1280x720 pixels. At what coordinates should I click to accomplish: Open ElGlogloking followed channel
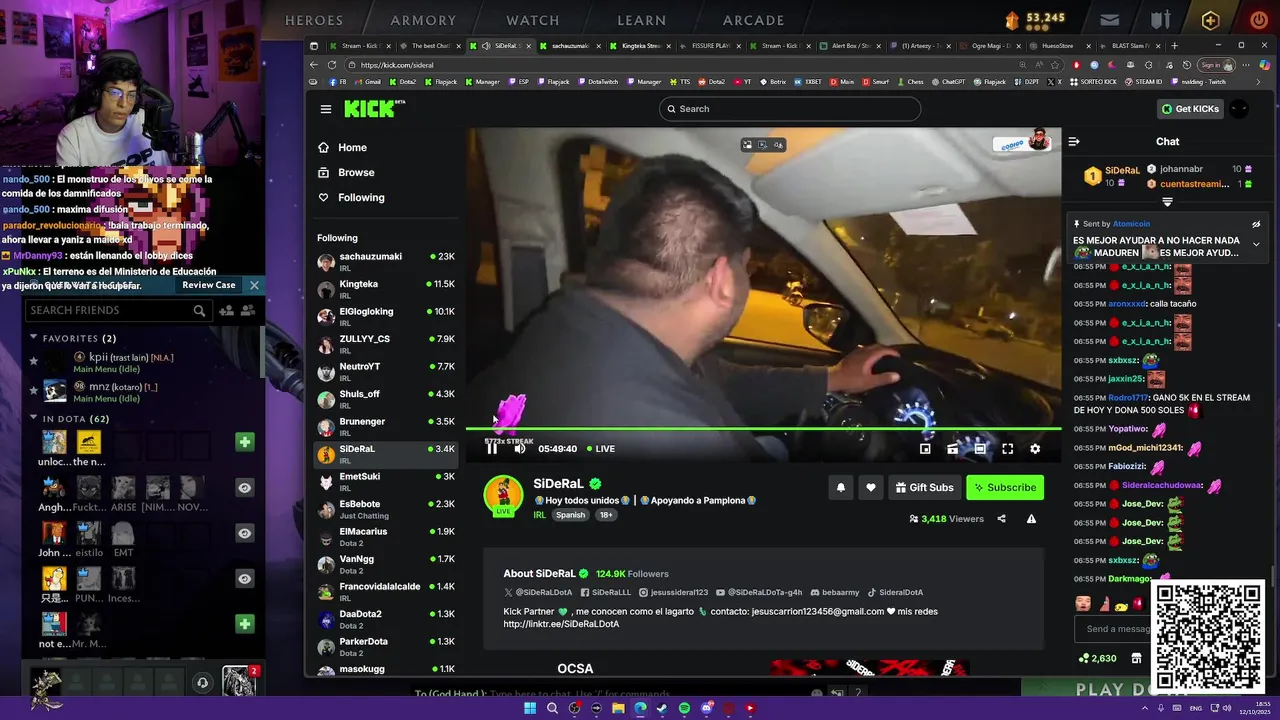(x=386, y=317)
